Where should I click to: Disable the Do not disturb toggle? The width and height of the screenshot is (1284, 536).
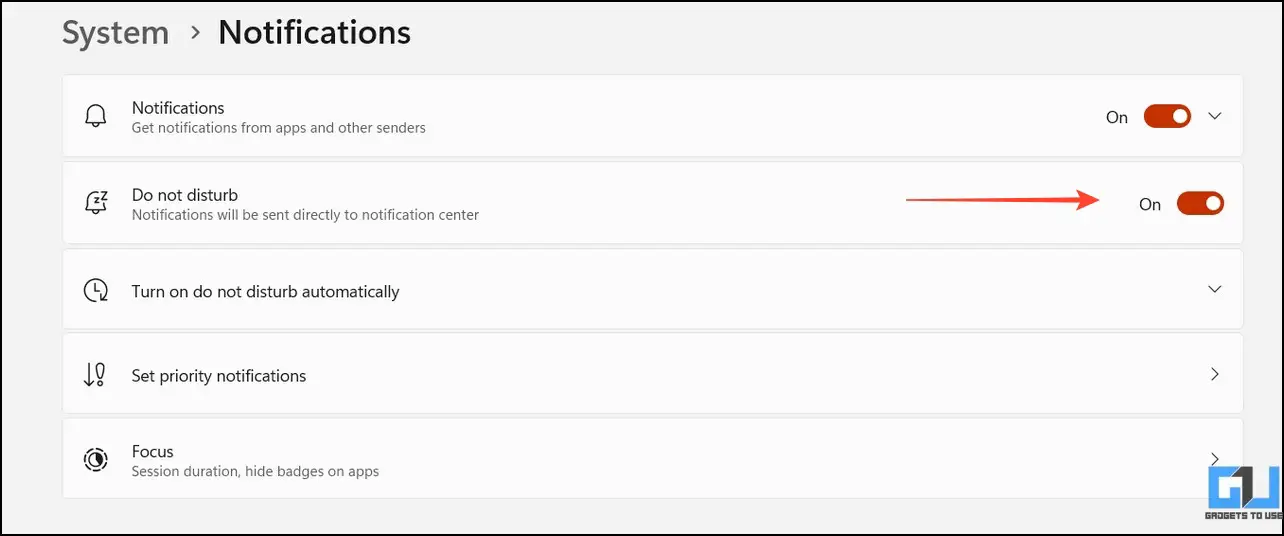pos(1200,204)
